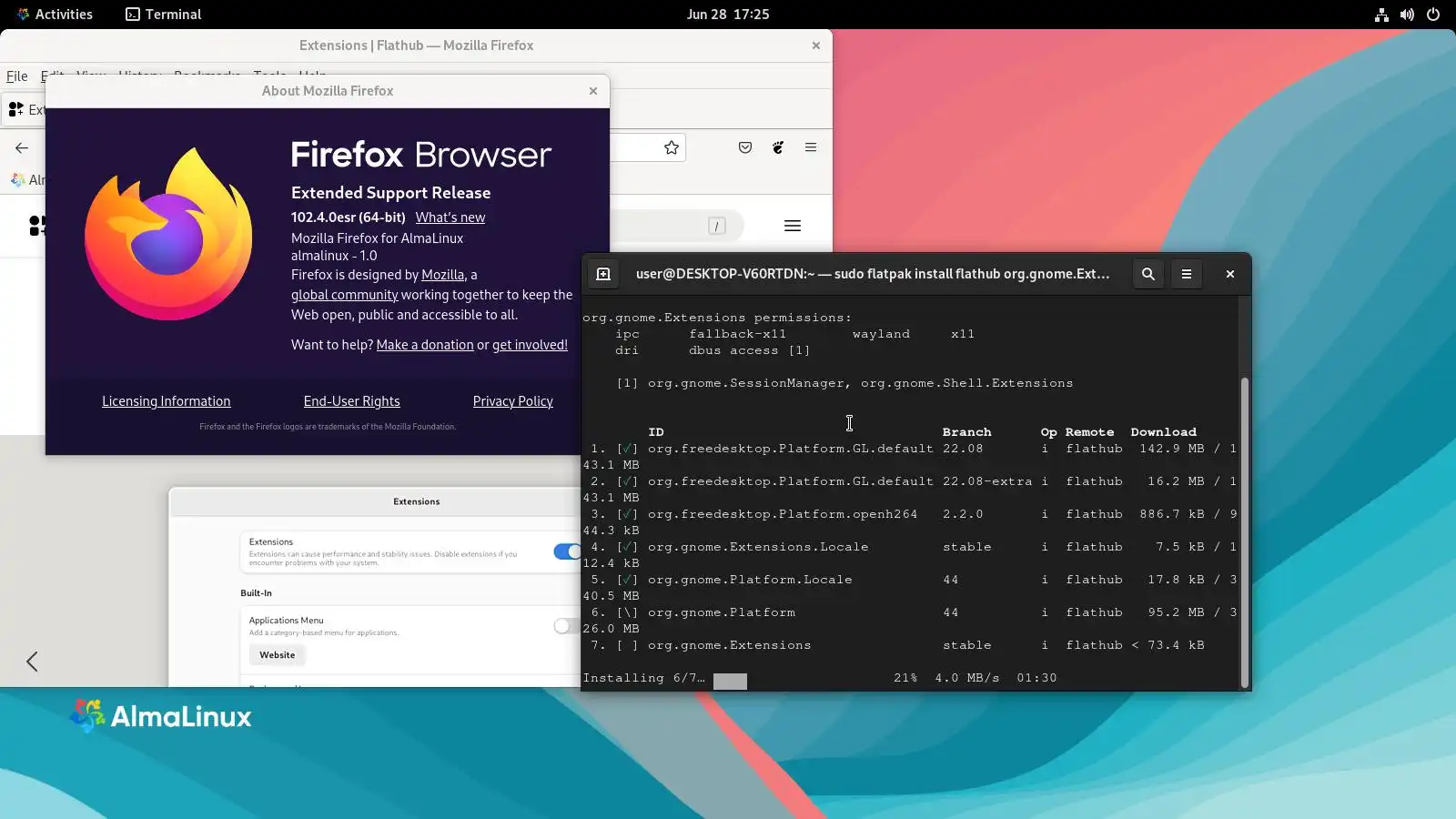This screenshot has height=819, width=1456.
Task: Open End-User Rights
Action: coord(352,401)
